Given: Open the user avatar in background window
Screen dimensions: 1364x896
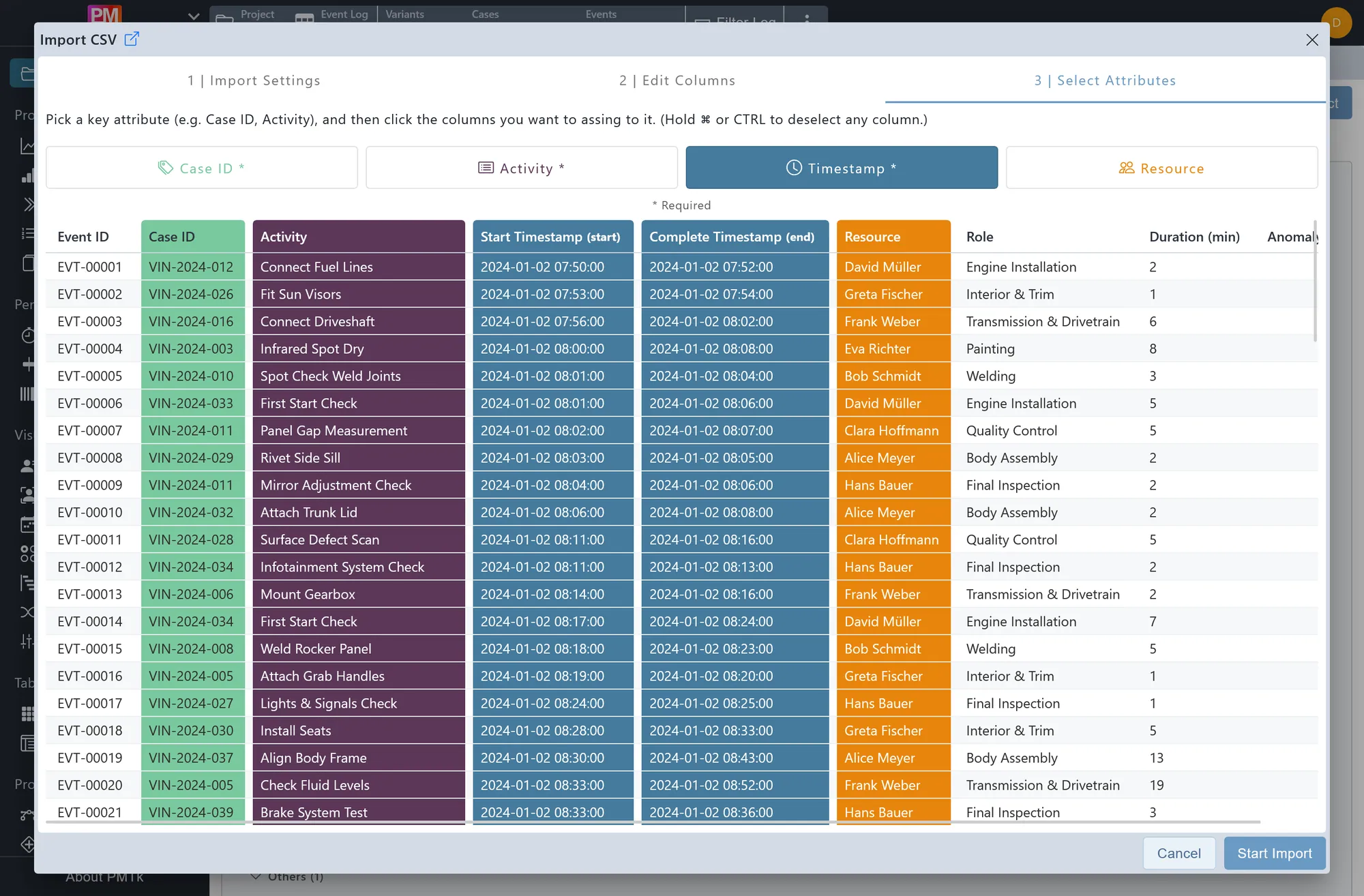Looking at the screenshot, I should pos(1336,23).
